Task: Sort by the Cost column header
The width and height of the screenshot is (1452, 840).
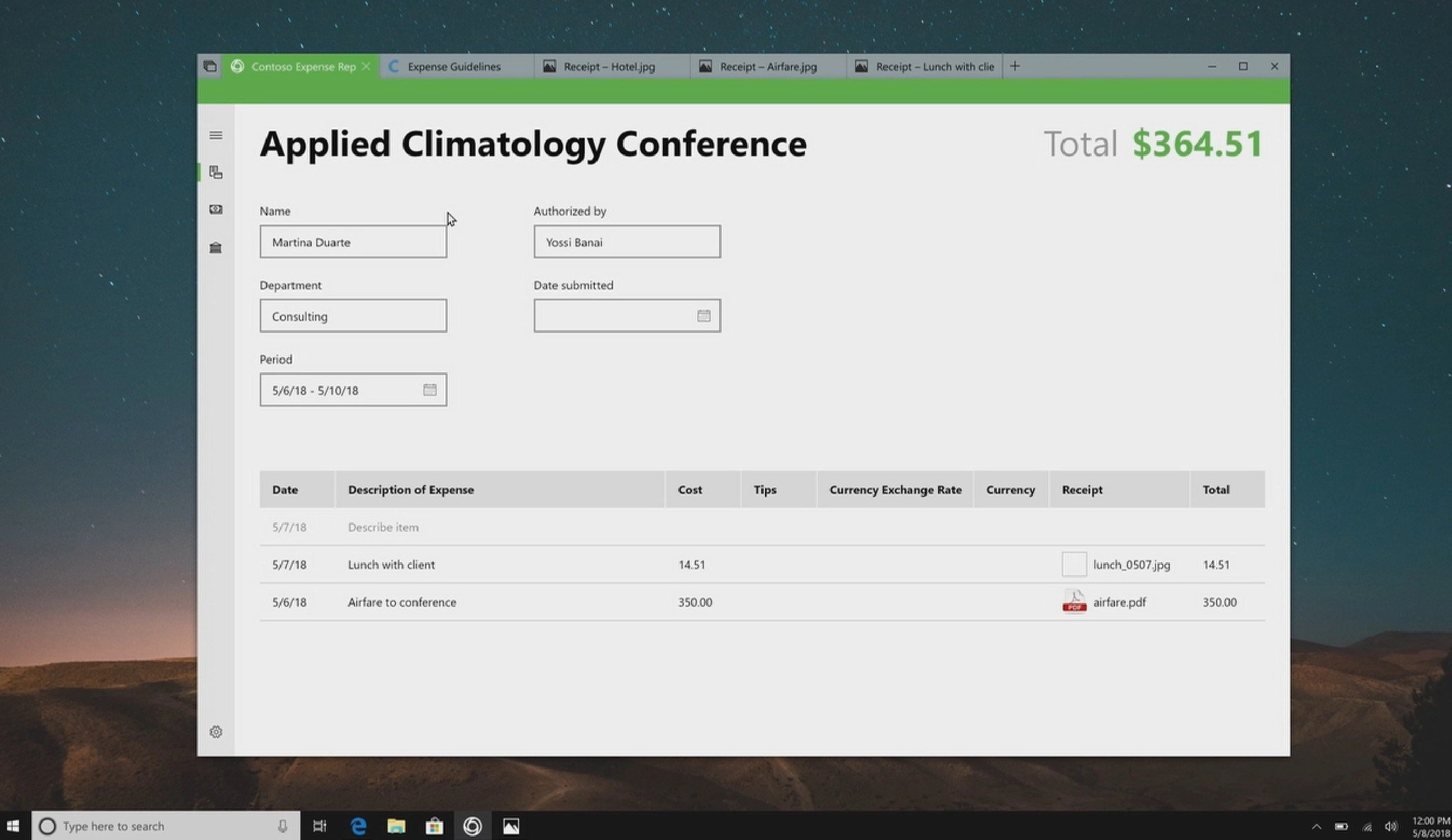Action: click(690, 490)
